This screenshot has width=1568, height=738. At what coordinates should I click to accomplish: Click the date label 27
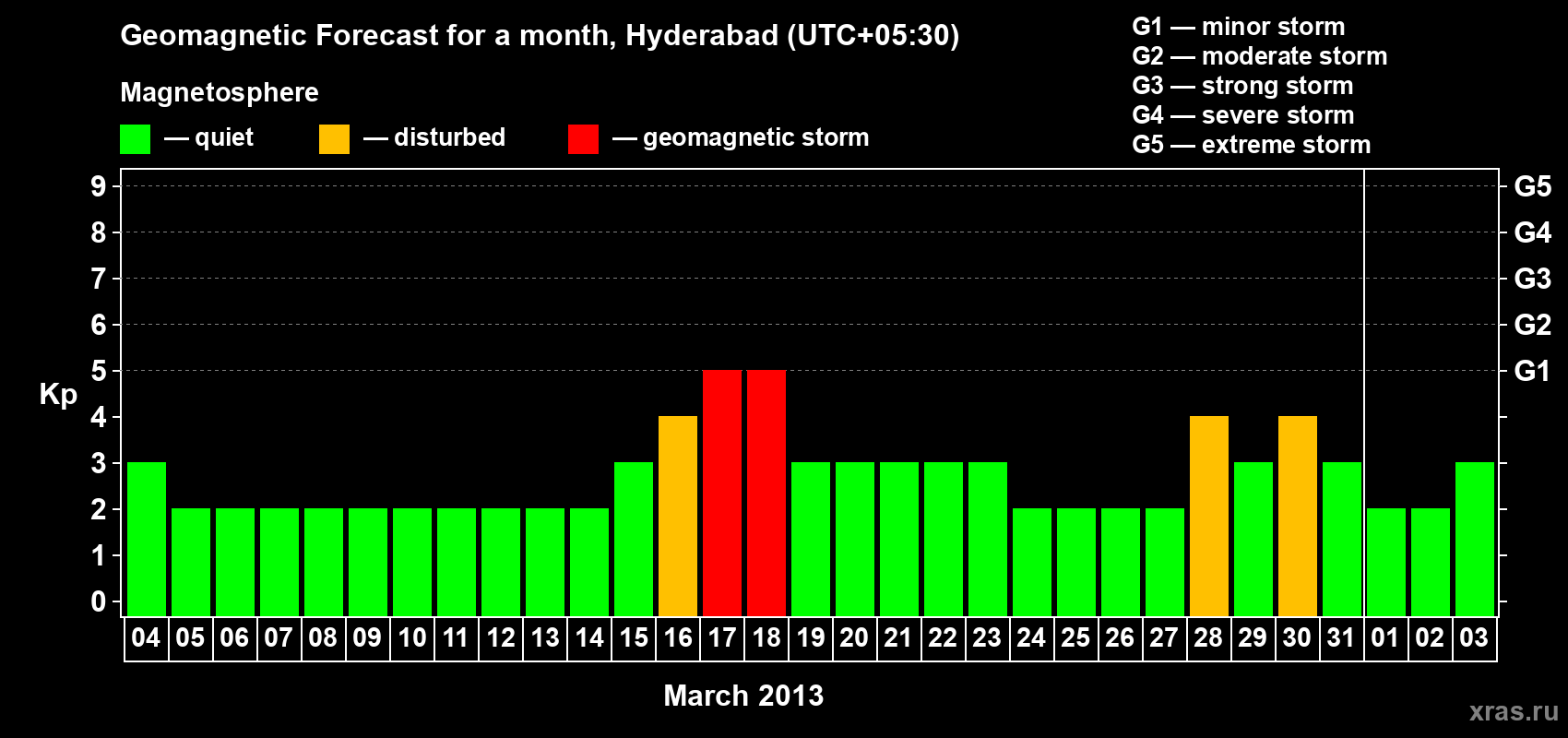[1164, 637]
